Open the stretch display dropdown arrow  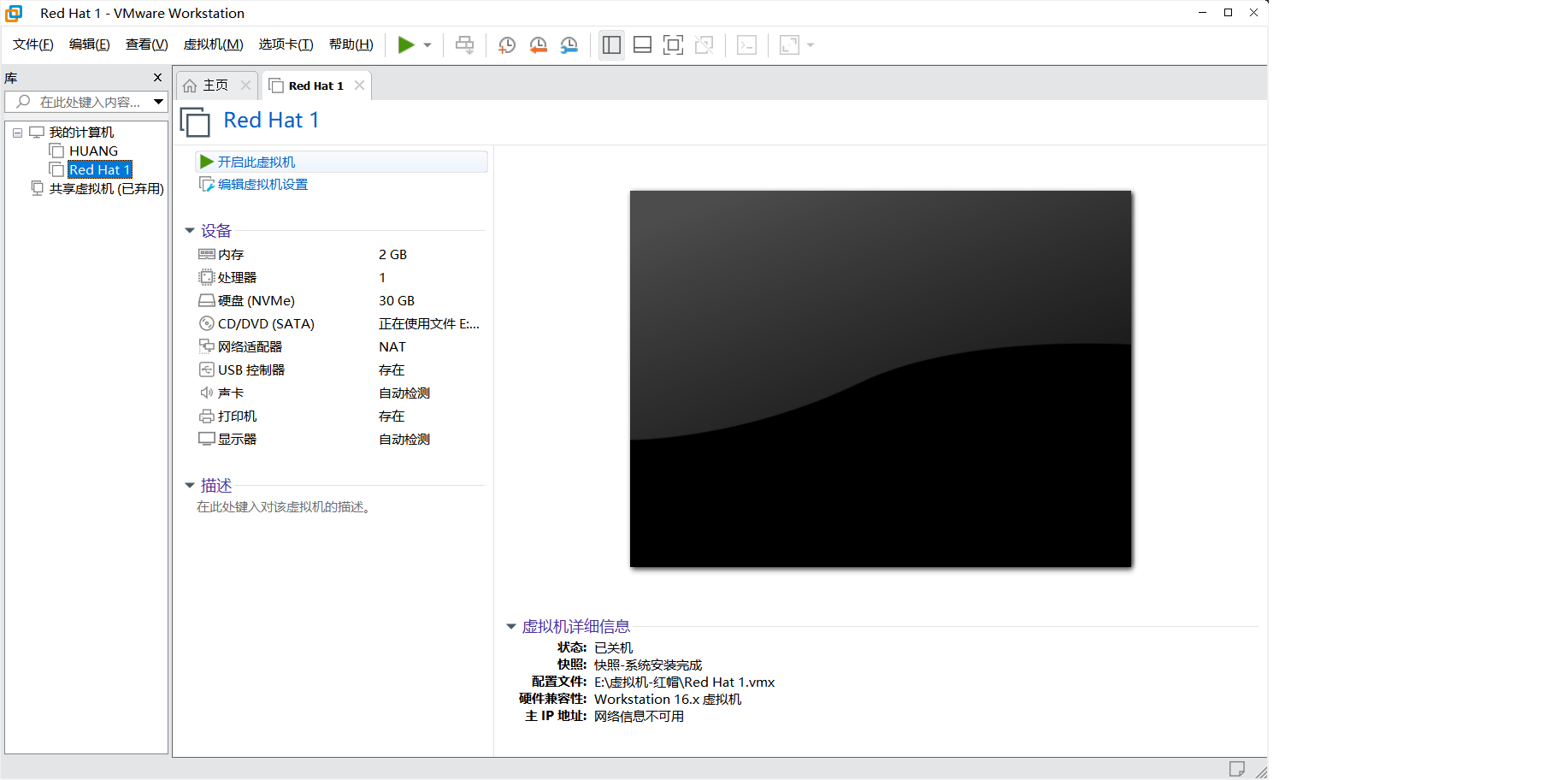tap(811, 45)
